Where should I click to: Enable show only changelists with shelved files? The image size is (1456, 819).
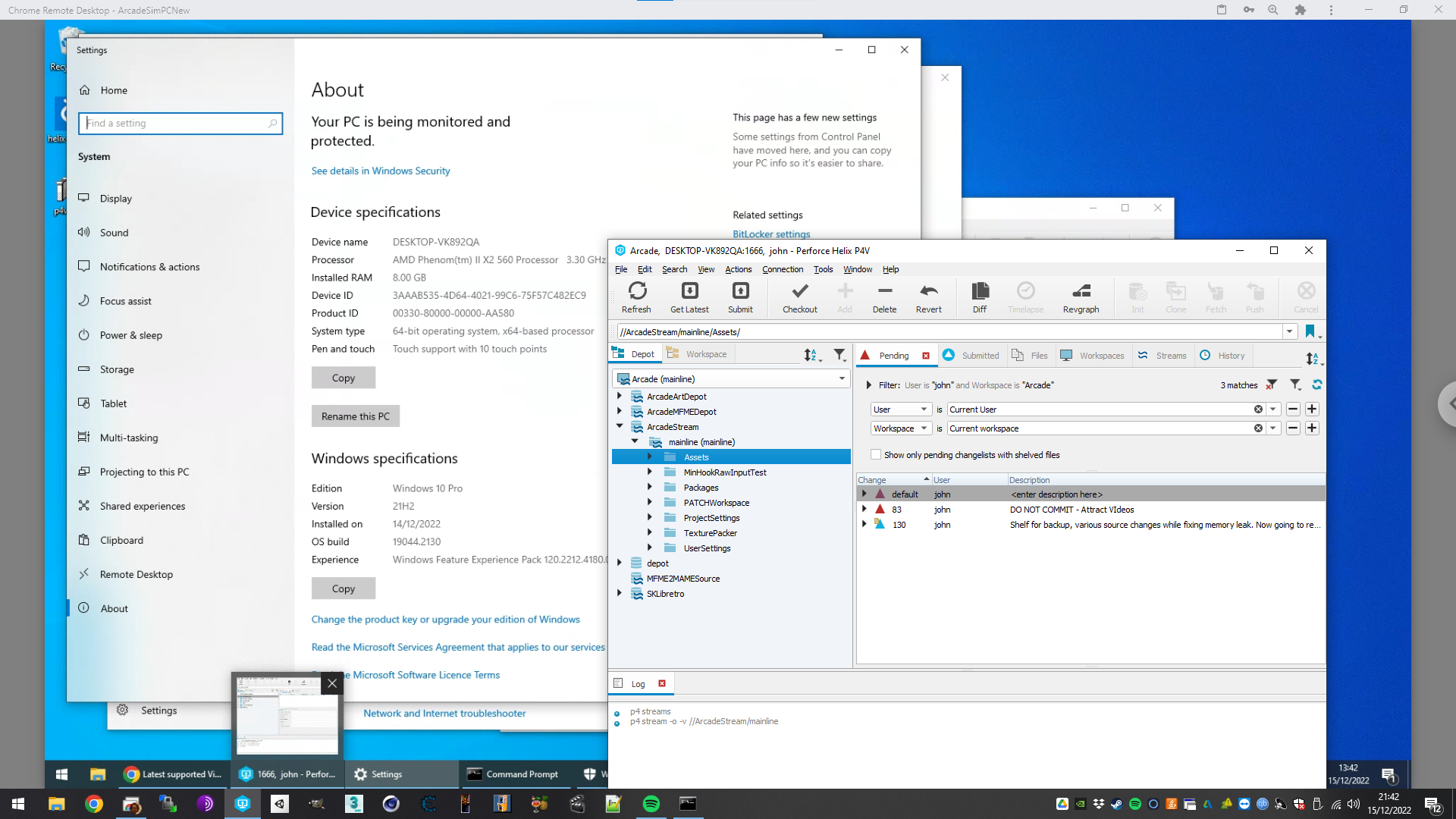pos(877,455)
